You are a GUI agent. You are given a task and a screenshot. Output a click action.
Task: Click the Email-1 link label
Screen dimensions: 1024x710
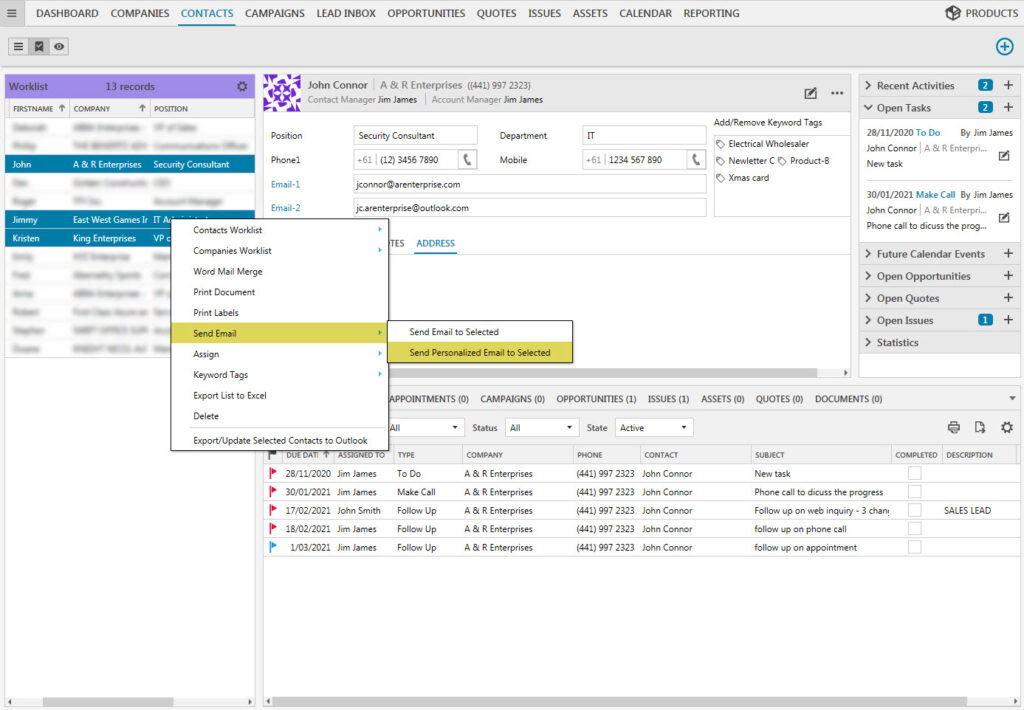point(285,184)
